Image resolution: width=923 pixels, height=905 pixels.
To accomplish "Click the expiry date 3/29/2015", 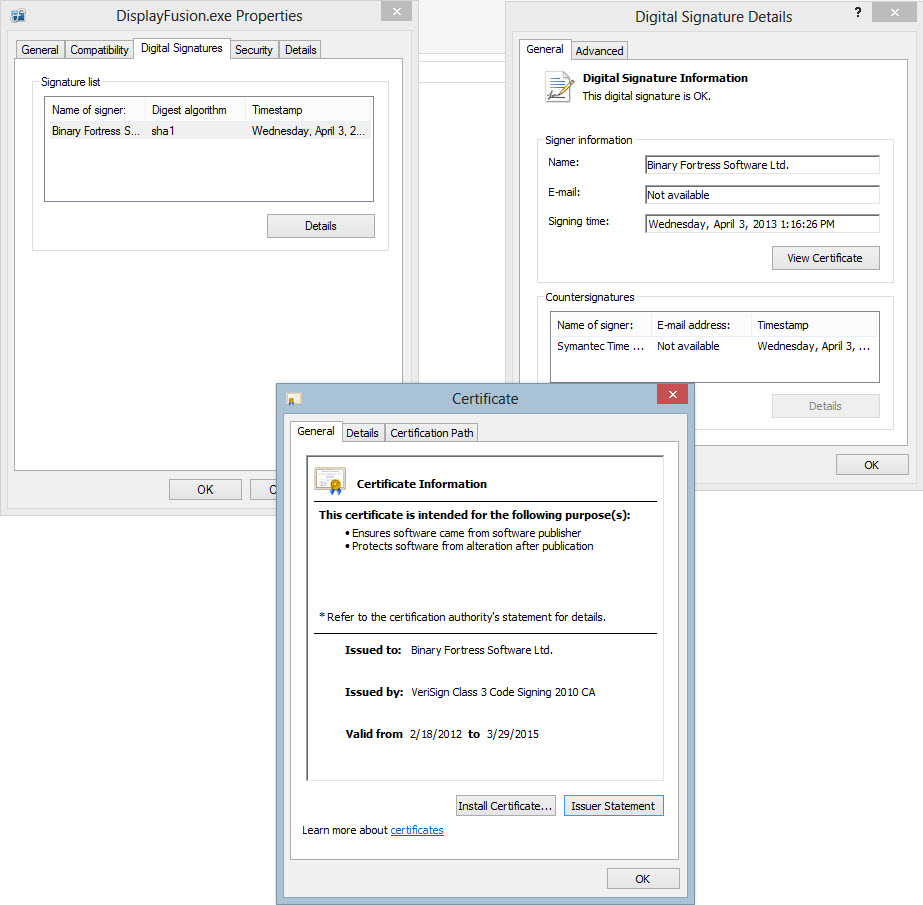I will click(513, 734).
